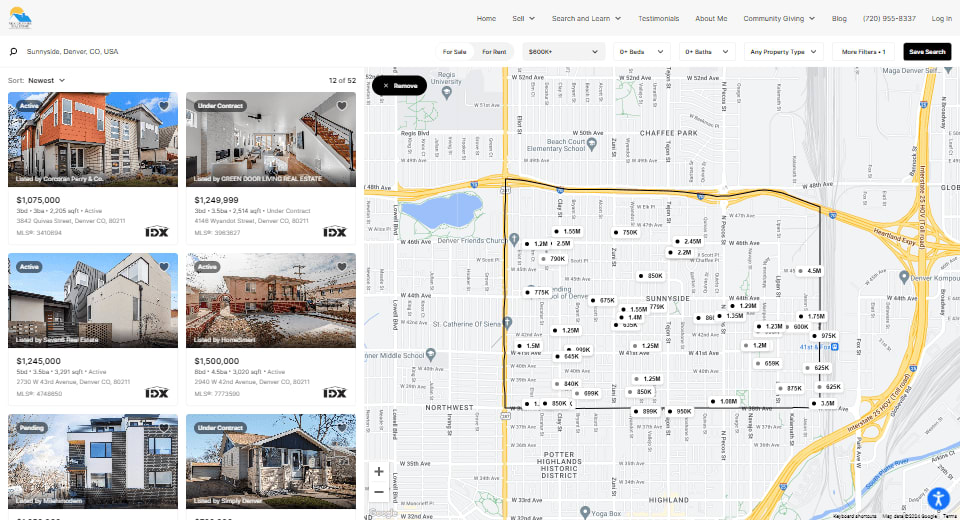Viewport: 960px width, 520px height.
Task: Select the 975K map price marker
Action: [825, 336]
